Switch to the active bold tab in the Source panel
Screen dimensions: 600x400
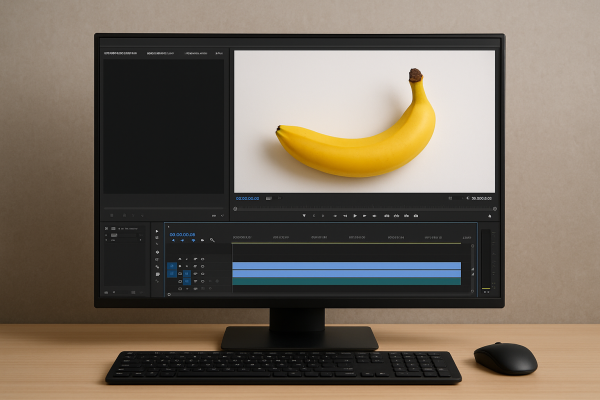pyautogui.click(x=120, y=53)
